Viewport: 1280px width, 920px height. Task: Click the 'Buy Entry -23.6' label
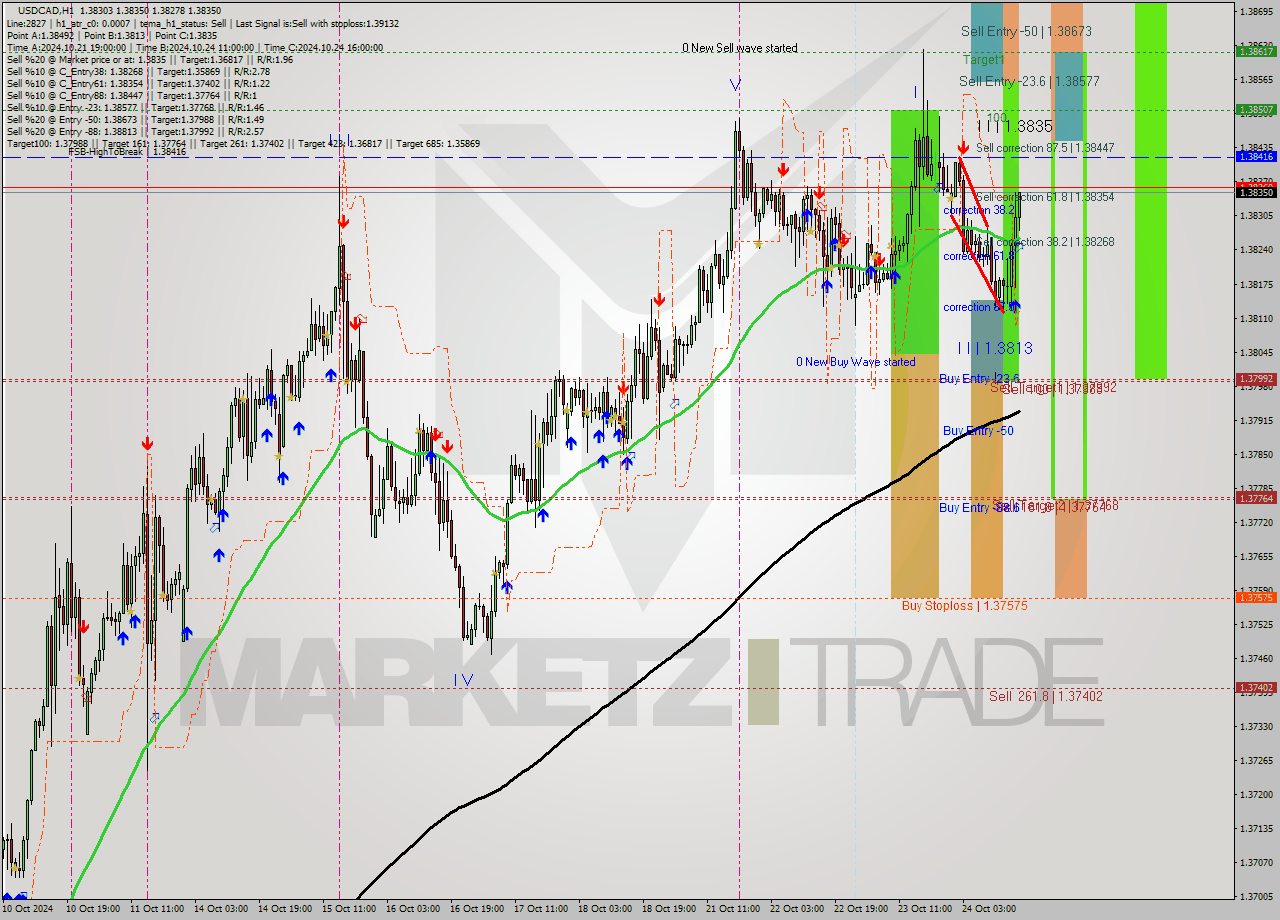pyautogui.click(x=979, y=379)
